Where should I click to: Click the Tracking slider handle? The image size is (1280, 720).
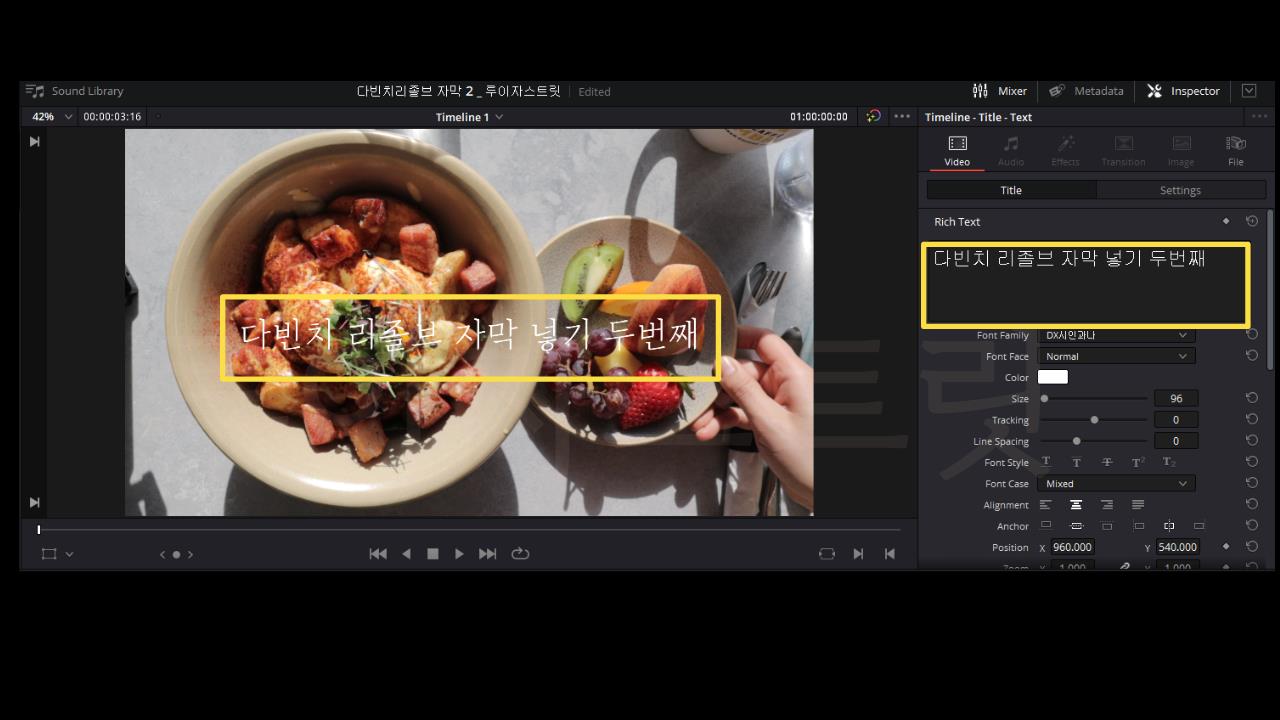click(x=1094, y=420)
